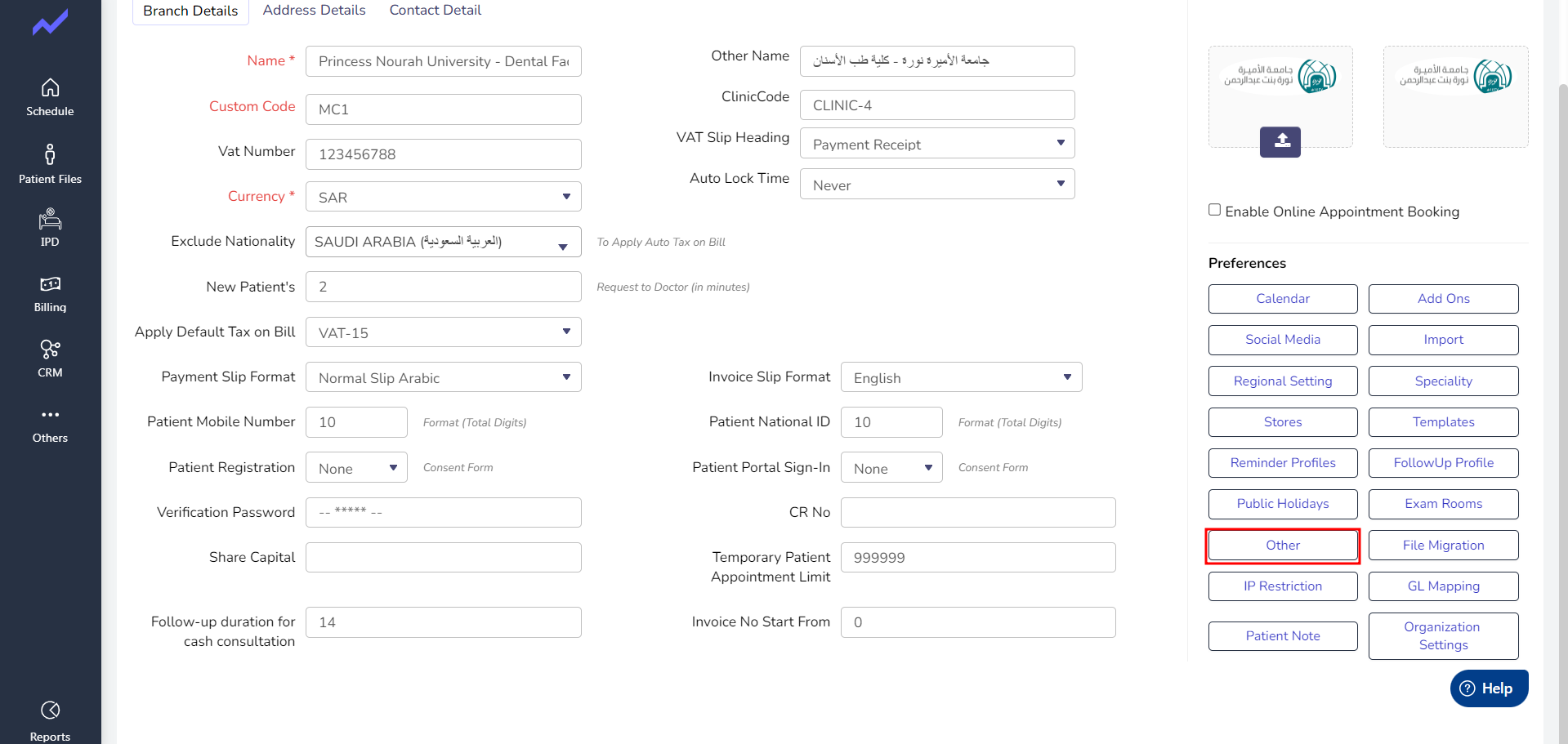Open Auto Lock Time dropdown
The height and width of the screenshot is (744, 1568).
pyautogui.click(x=937, y=185)
